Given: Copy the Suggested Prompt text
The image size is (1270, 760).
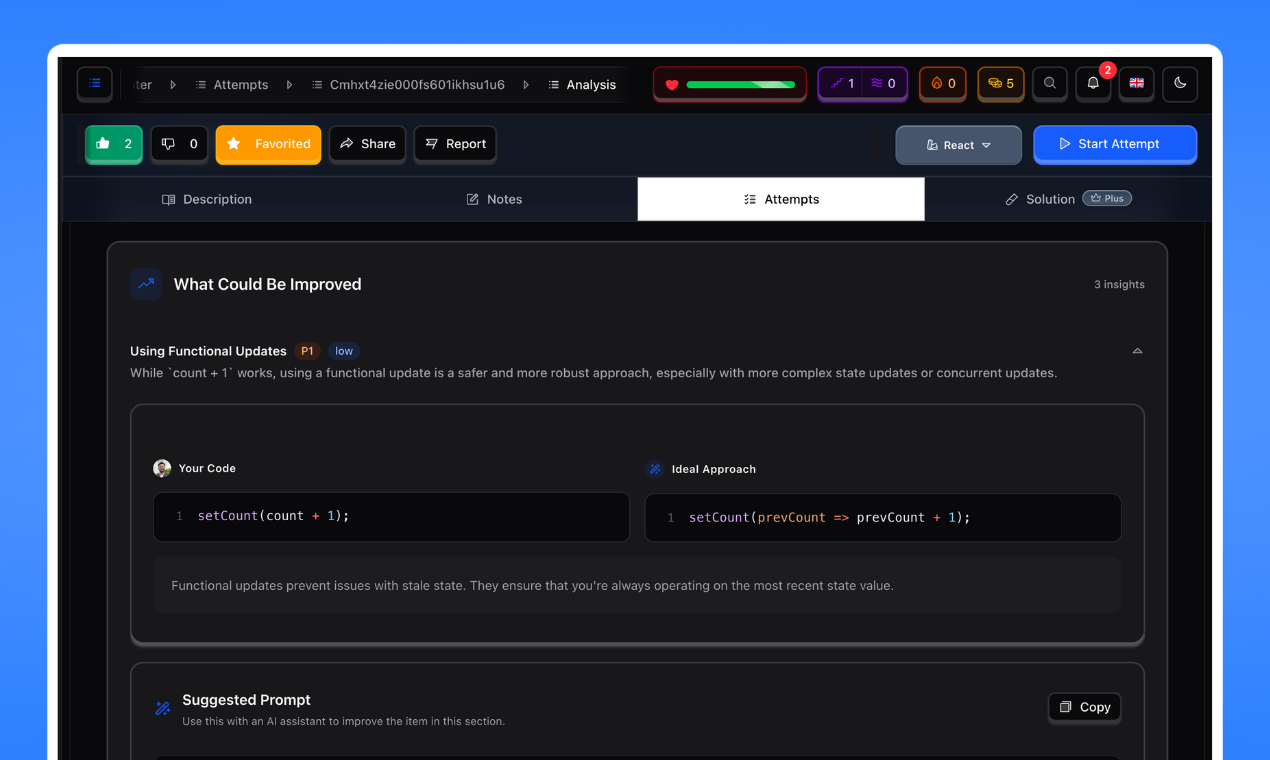Looking at the screenshot, I should (1084, 707).
